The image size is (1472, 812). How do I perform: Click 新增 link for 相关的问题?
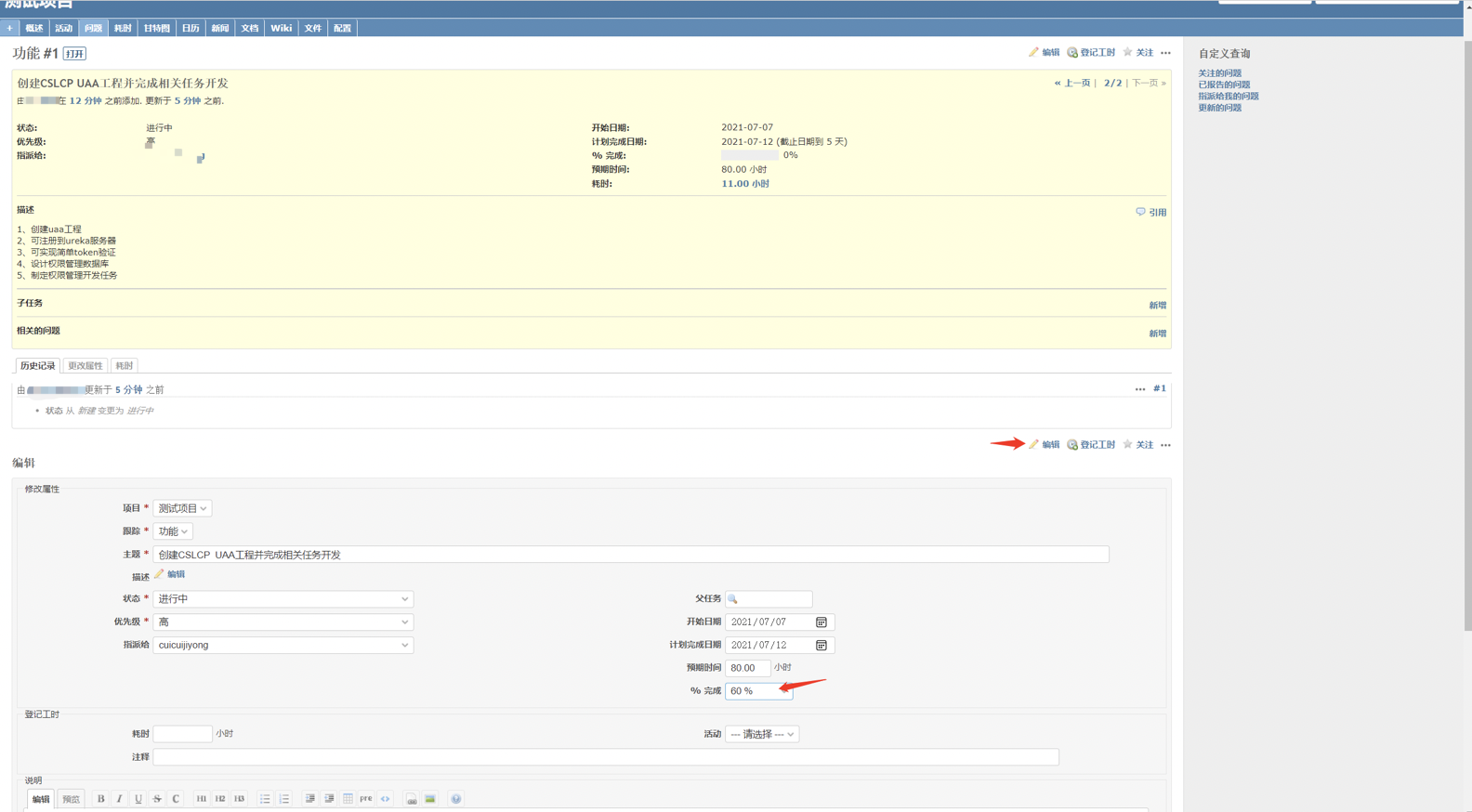tap(1157, 334)
